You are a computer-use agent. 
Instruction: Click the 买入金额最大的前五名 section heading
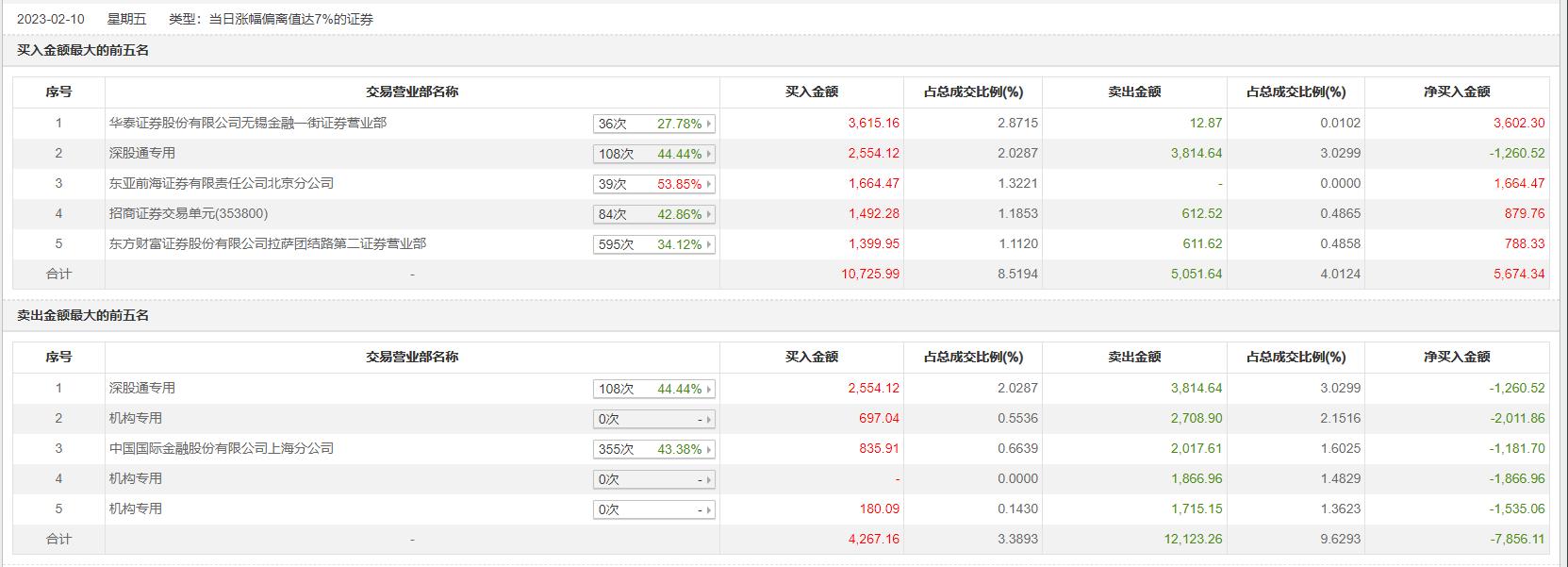83,50
